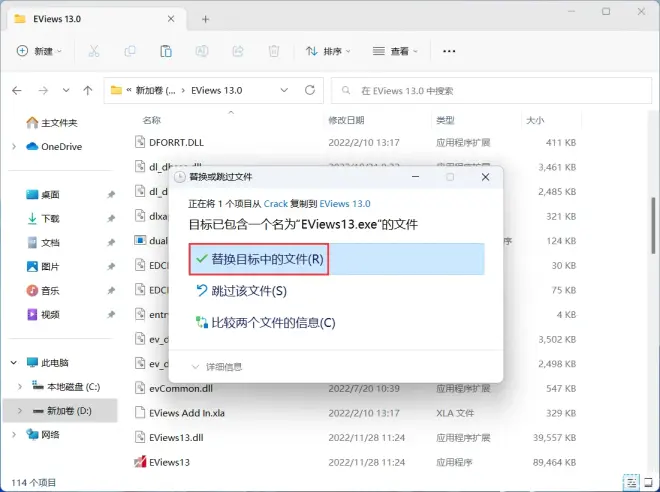Collapse the 此电脑 tree chevron
The height and width of the screenshot is (492, 660).
(14, 362)
